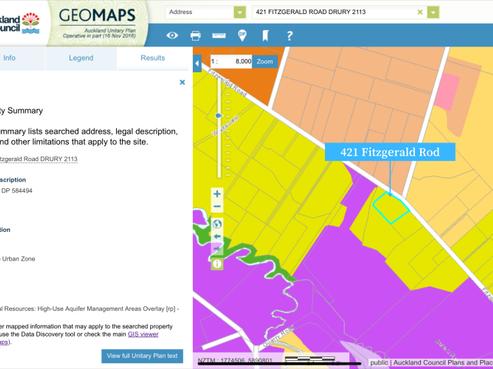
Task: Click the Fitzgerald Road DRURY 2113 address link
Action: [39, 159]
